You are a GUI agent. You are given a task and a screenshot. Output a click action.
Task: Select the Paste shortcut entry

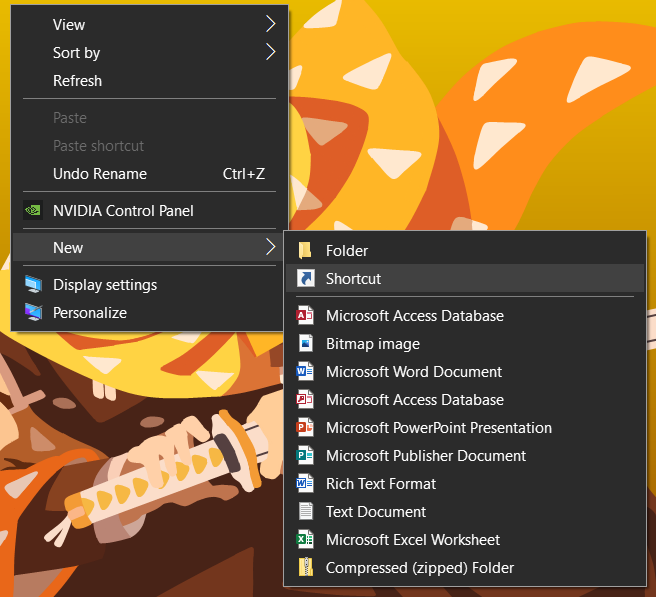(150, 146)
